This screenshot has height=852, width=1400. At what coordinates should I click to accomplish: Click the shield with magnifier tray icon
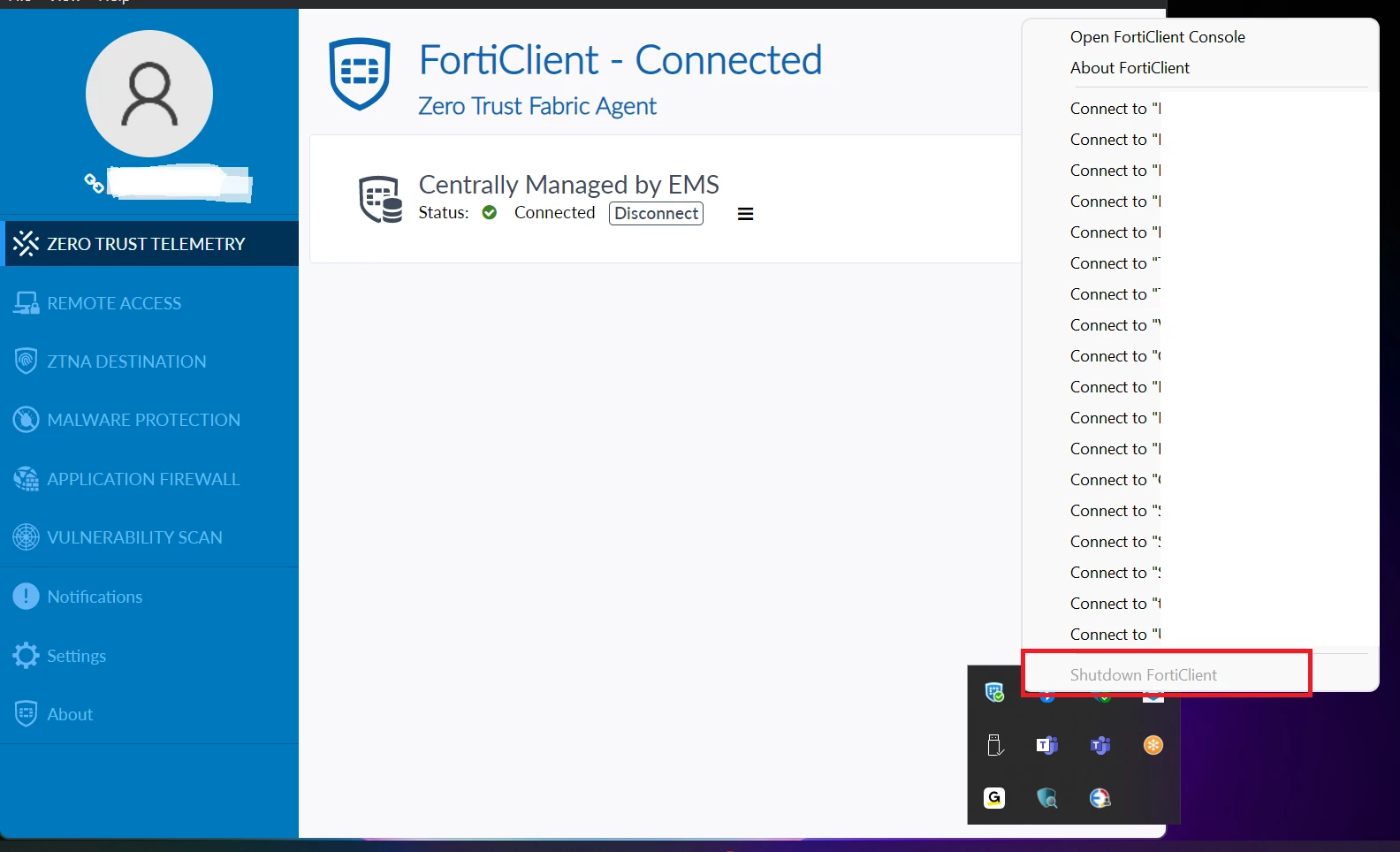pyautogui.click(x=1047, y=798)
